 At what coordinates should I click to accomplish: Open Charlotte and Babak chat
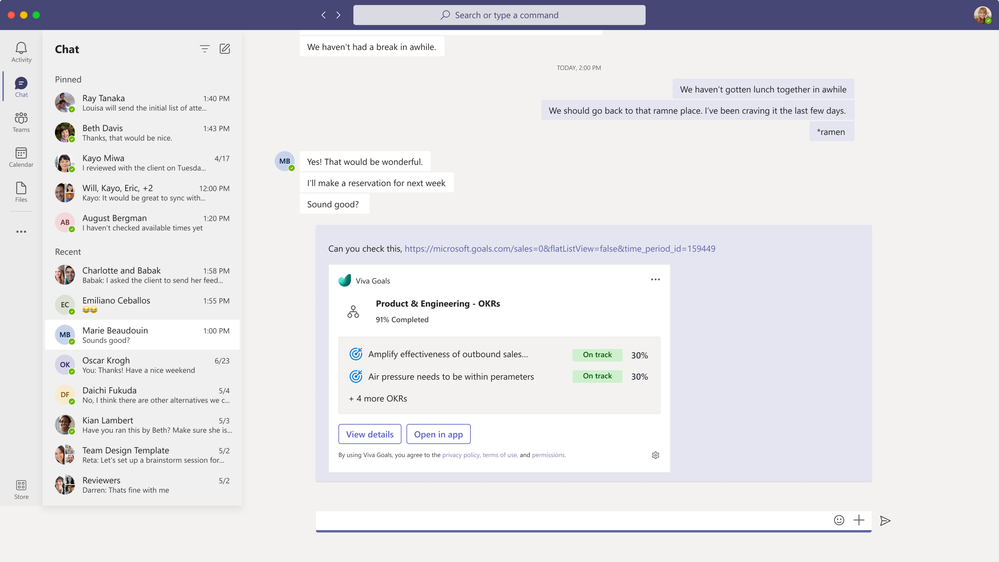[142, 275]
